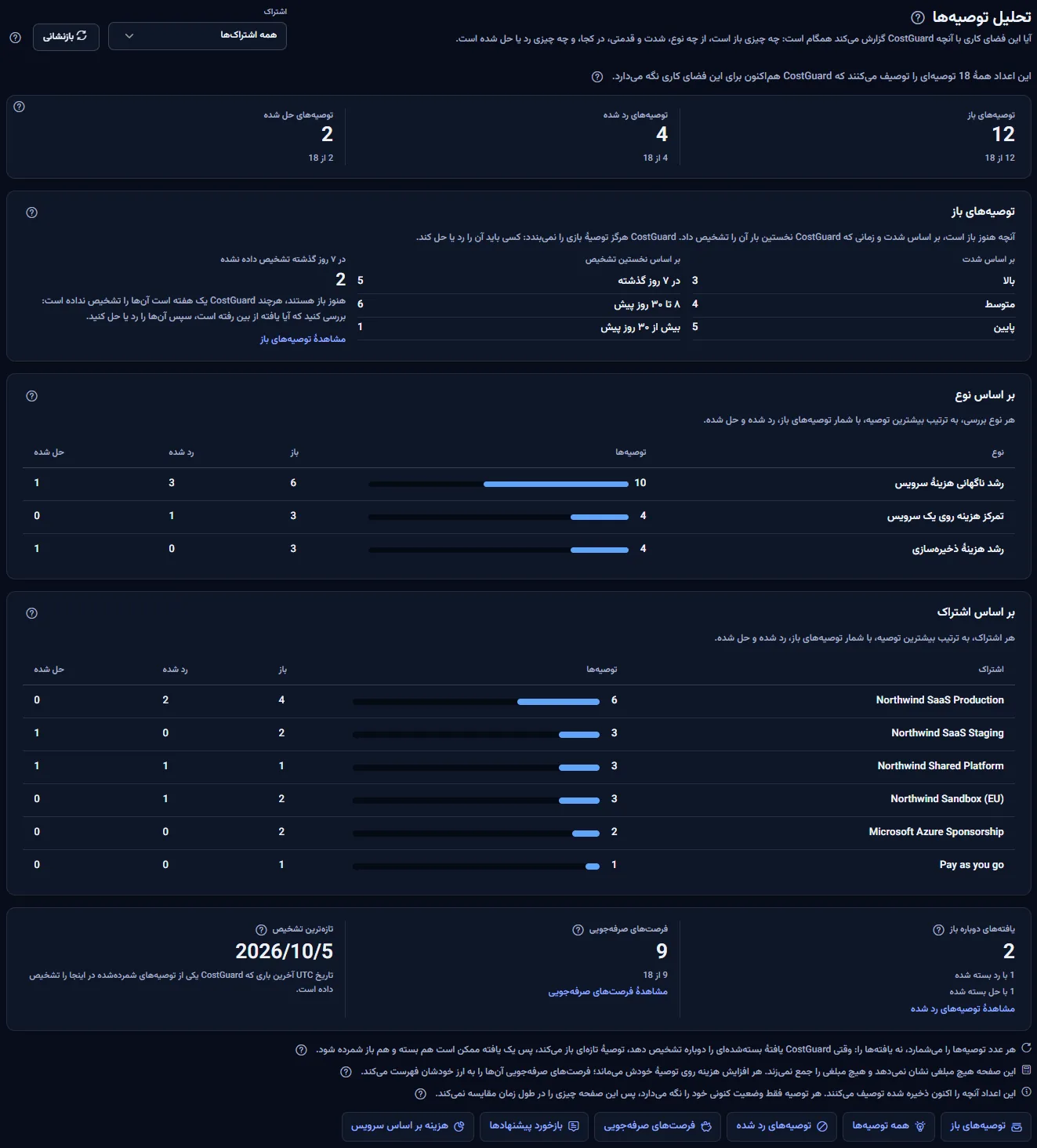Viewport: 1037px width, 1148px height.
Task: Click help icon beside فرصت‌های صرفه‌جویی card heading
Action: click(x=578, y=930)
